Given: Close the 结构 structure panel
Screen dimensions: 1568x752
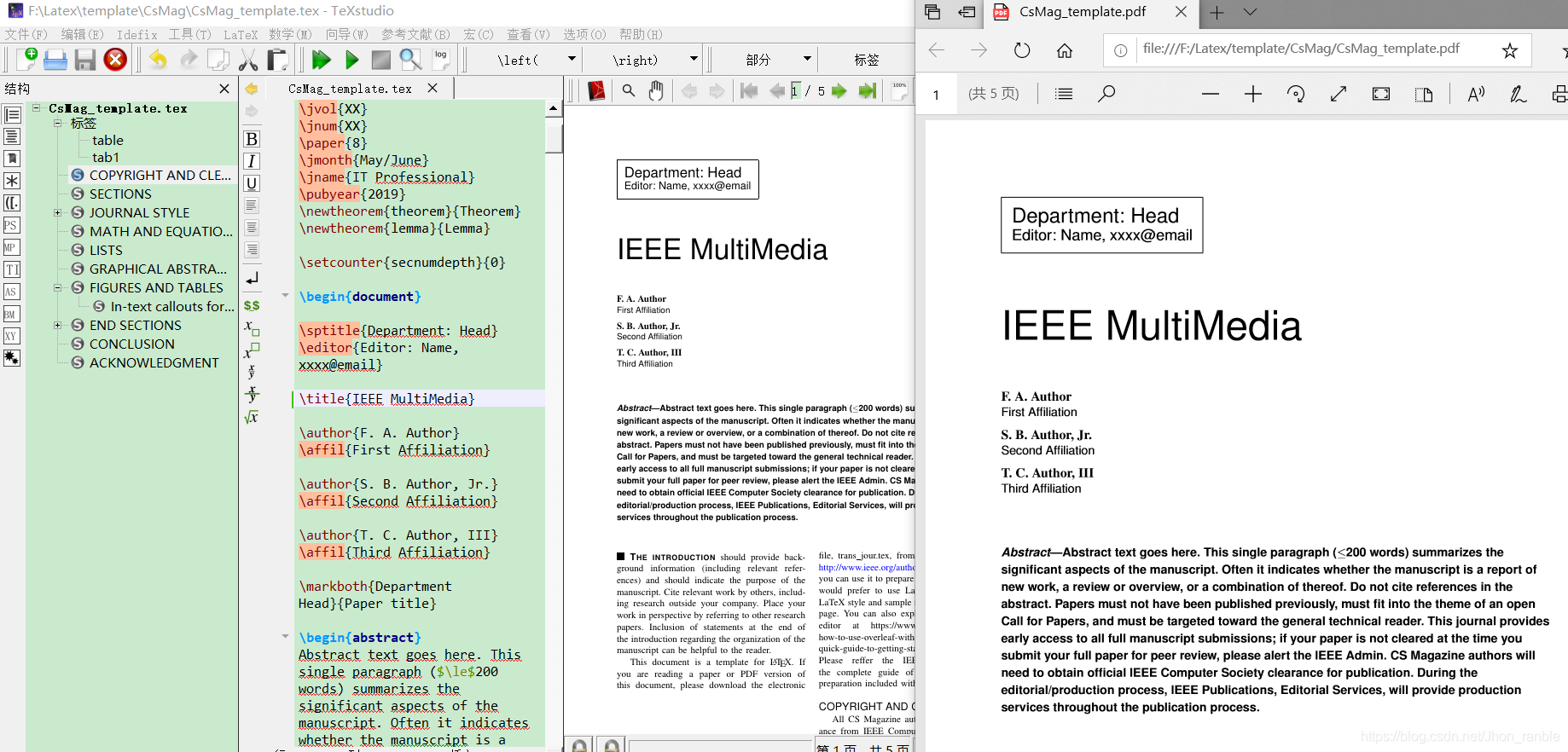Looking at the screenshot, I should click(x=224, y=88).
